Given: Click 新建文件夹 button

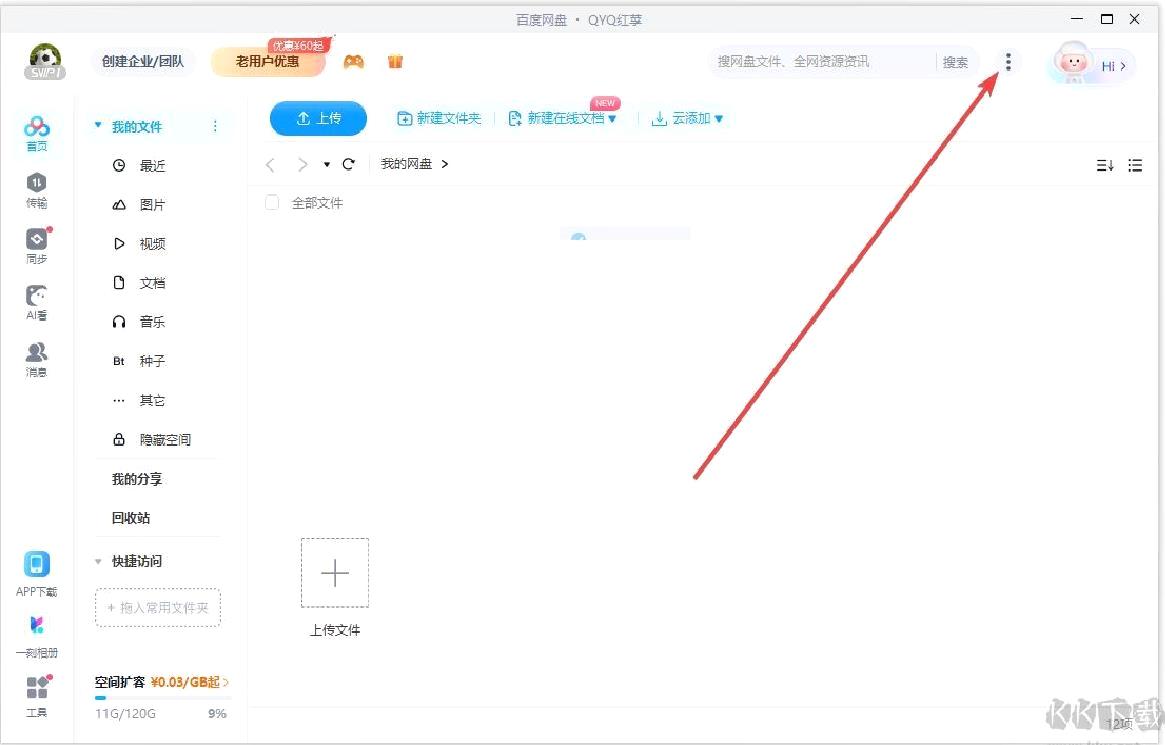Looking at the screenshot, I should [439, 118].
